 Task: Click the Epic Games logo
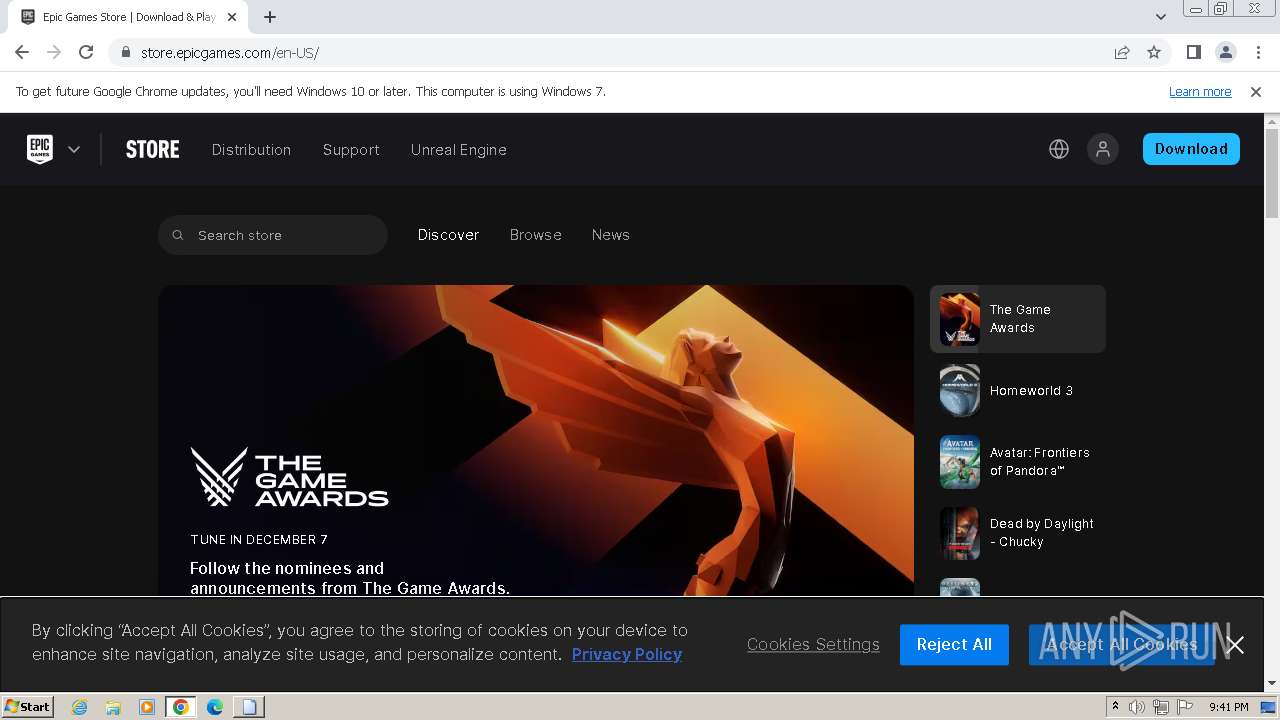click(x=40, y=149)
